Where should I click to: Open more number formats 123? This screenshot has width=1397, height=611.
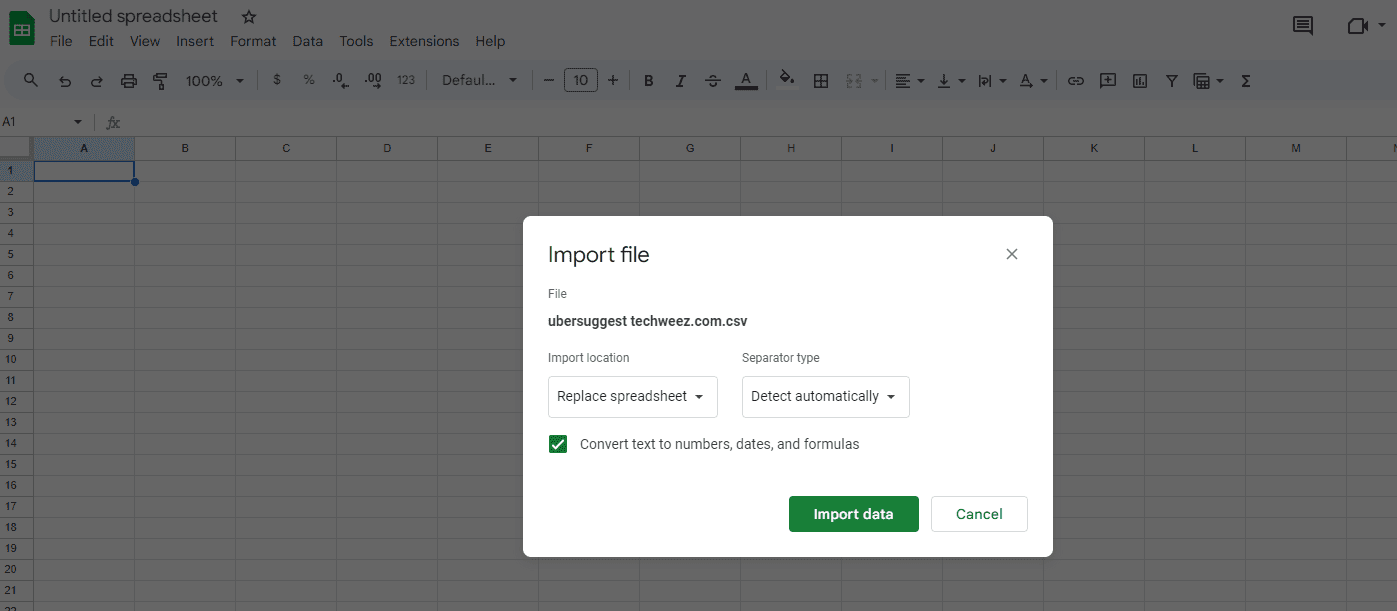pyautogui.click(x=406, y=81)
